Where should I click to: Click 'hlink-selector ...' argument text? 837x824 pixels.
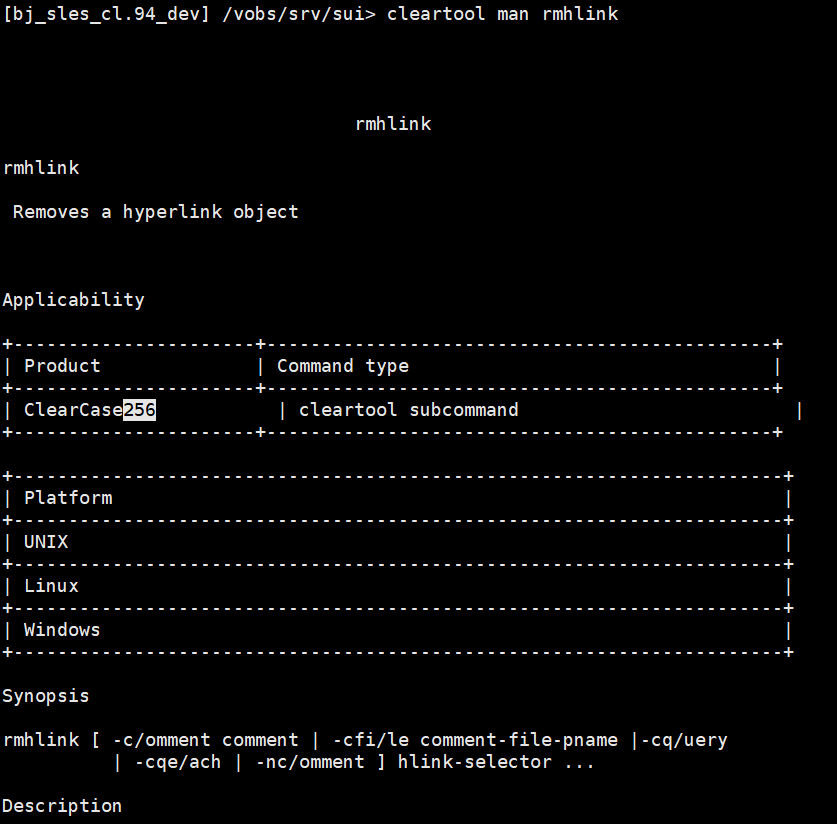tap(495, 762)
